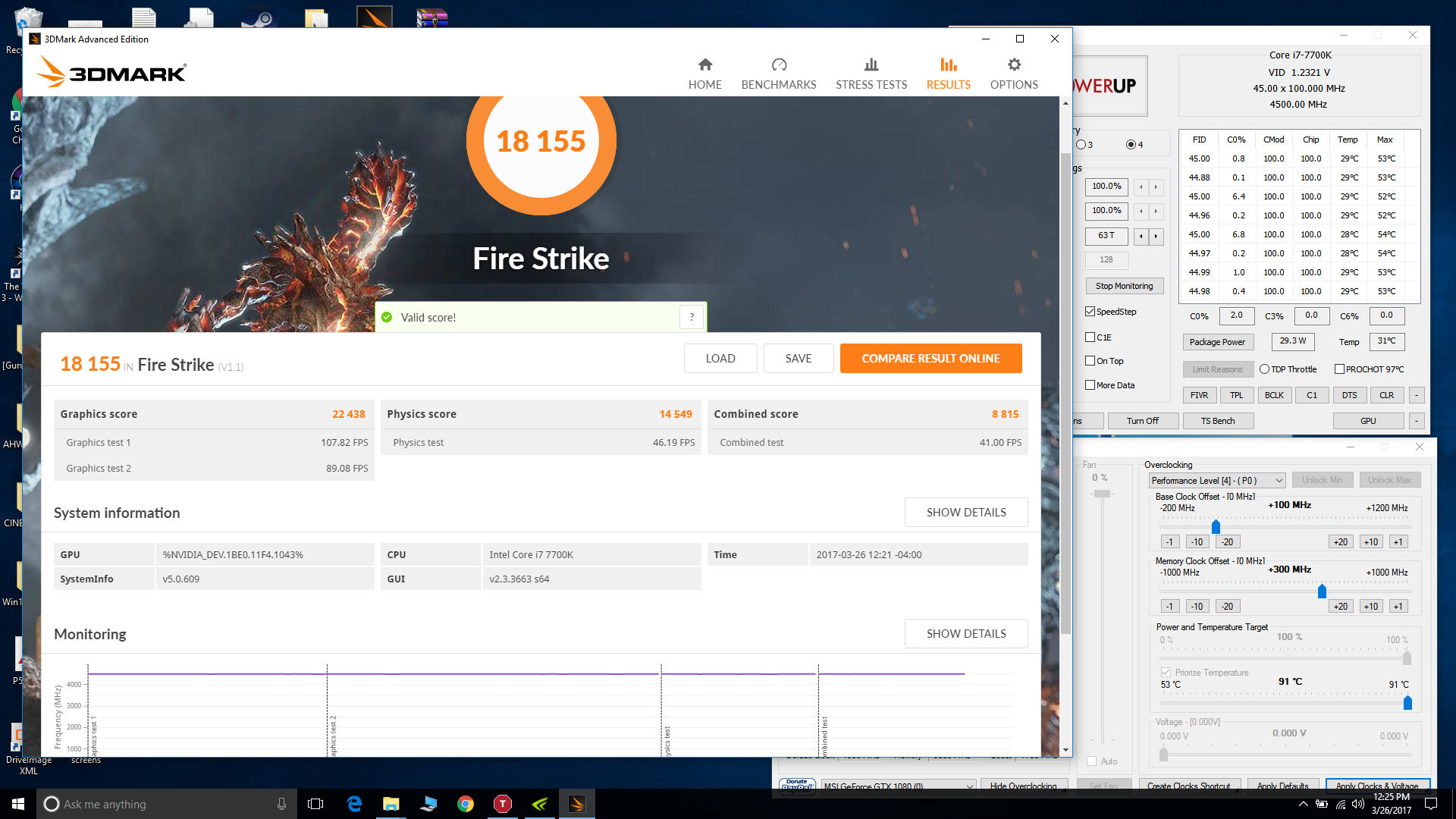Check the PROCHOT 97°C checkbox
Image resolution: width=1456 pixels, height=819 pixels.
(x=1339, y=369)
